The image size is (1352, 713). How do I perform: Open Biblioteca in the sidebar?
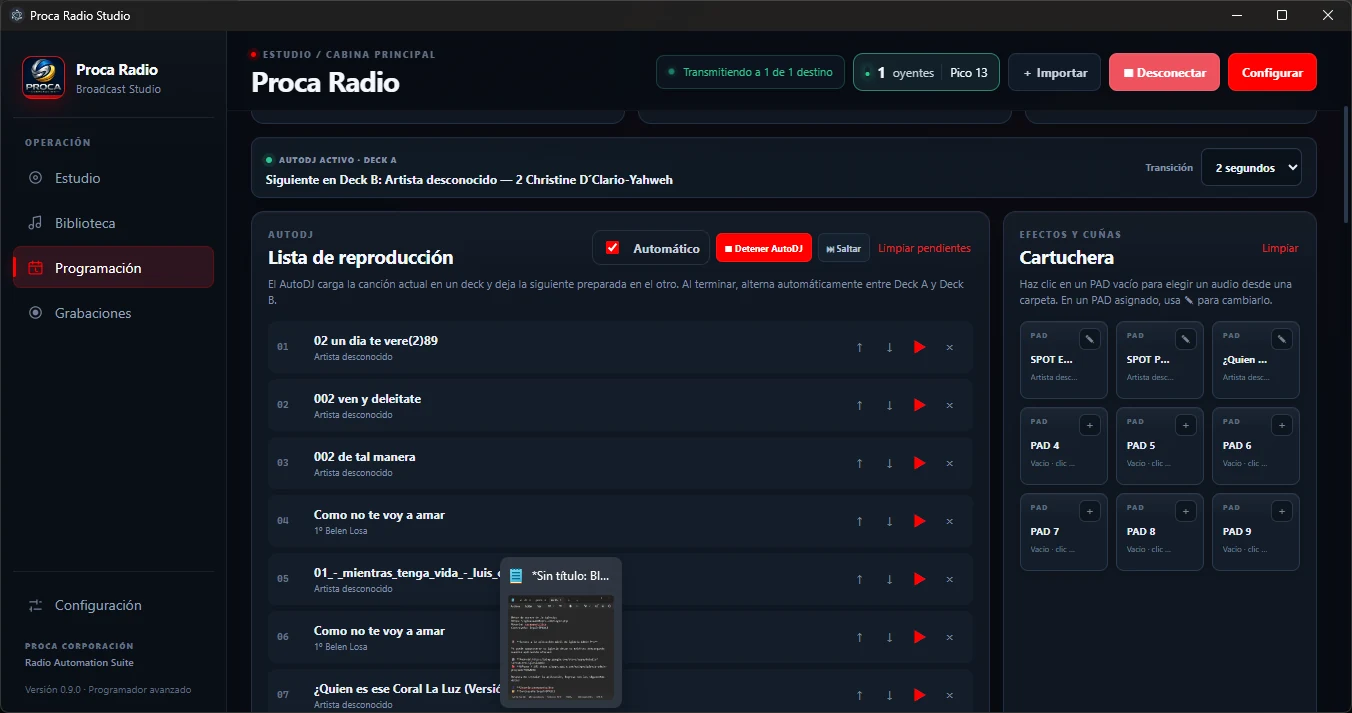coord(113,223)
